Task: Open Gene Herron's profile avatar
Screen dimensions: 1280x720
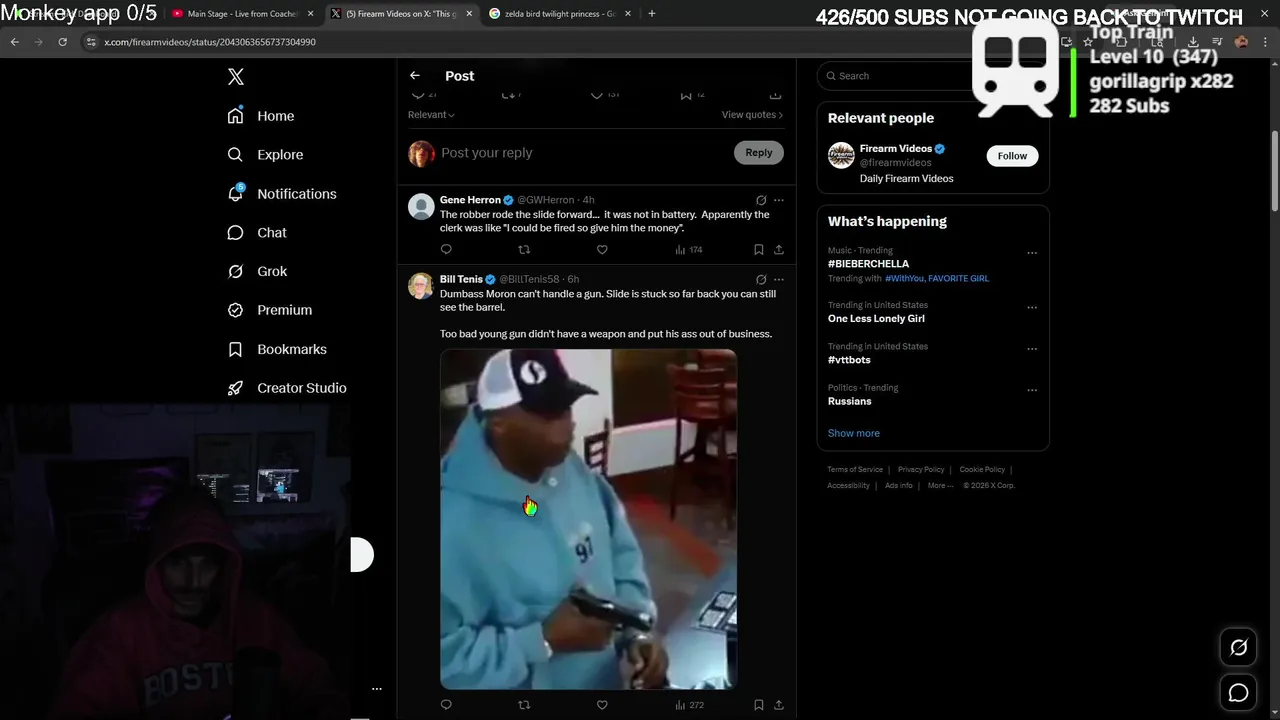Action: 421,206
